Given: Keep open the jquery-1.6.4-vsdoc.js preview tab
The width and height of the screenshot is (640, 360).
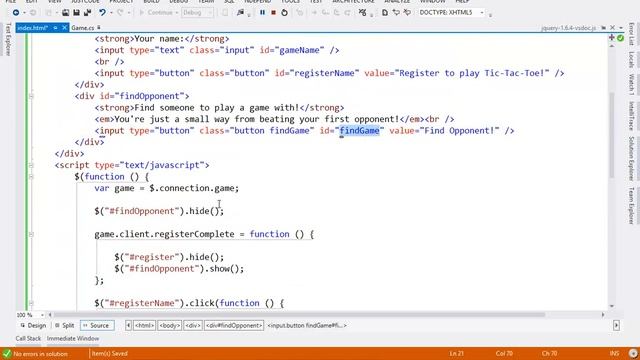Looking at the screenshot, I should 603,28.
